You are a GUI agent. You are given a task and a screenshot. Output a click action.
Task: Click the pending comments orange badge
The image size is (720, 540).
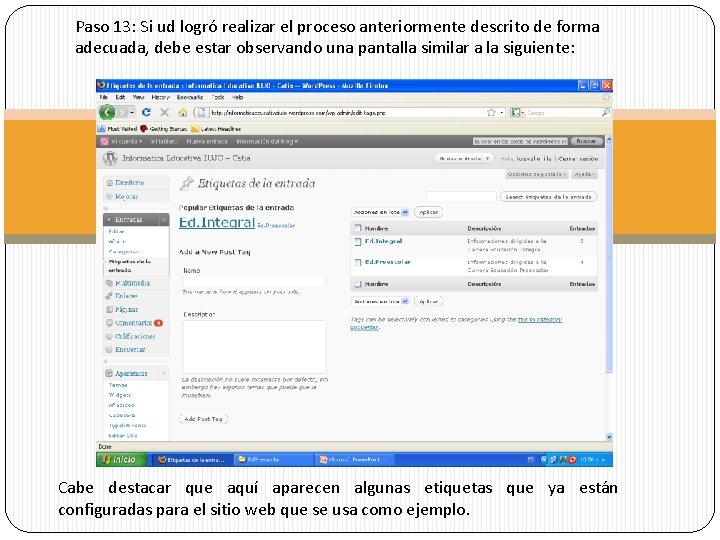tap(158, 323)
